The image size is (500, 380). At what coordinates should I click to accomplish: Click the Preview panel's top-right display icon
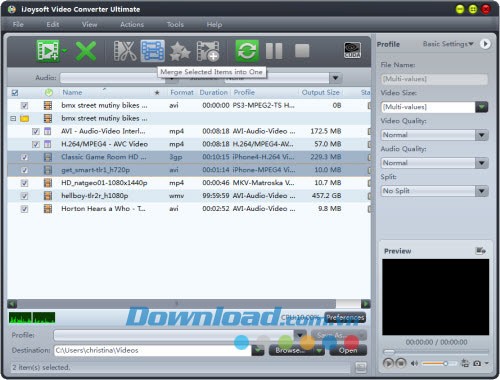(480, 251)
